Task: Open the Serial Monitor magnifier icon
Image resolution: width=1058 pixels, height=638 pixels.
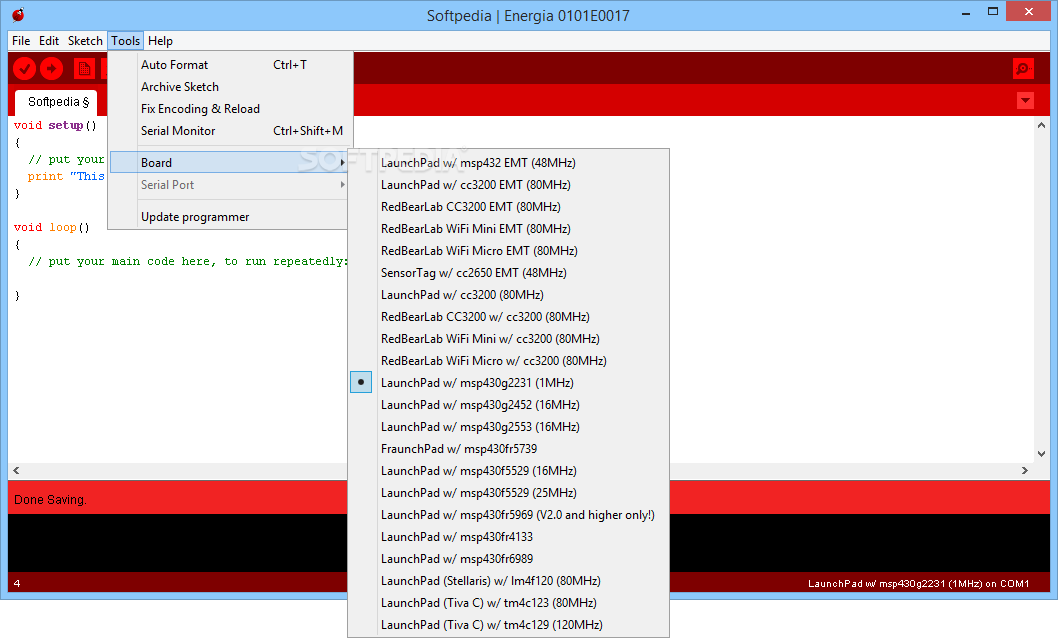Action: click(1024, 68)
